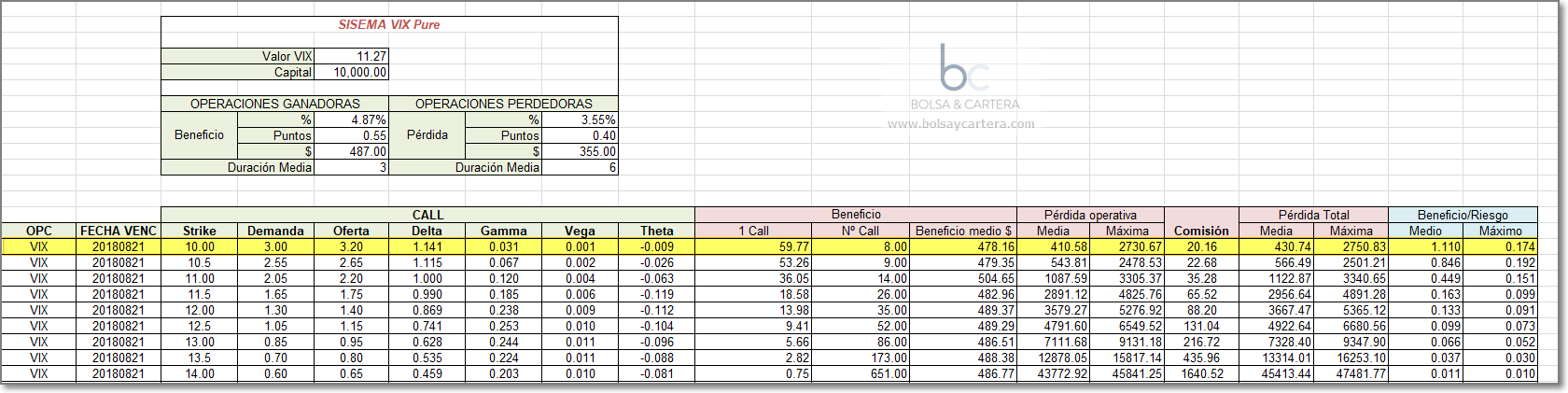This screenshot has height=393, width=1568.
Task: Click the Capital value 10,000.00
Action: (352, 72)
